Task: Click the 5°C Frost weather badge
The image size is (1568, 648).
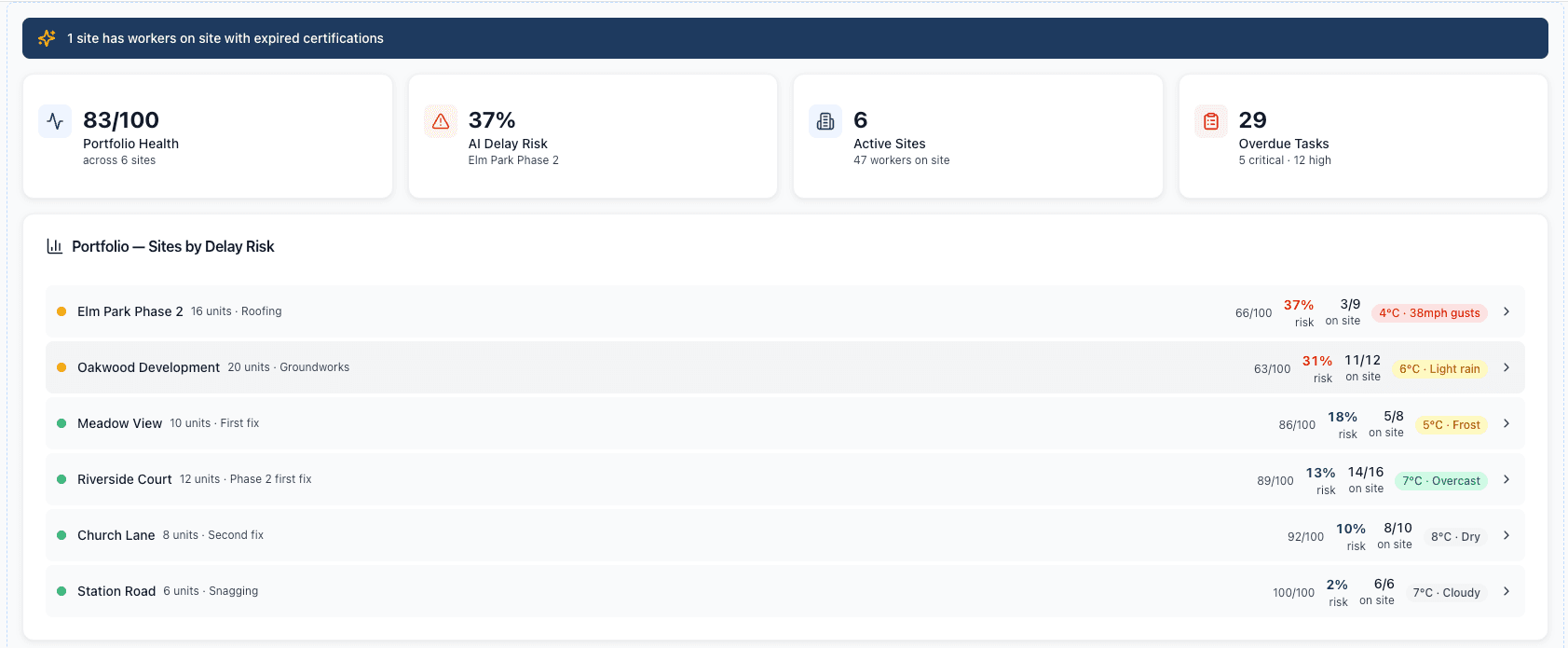Action: pos(1451,425)
